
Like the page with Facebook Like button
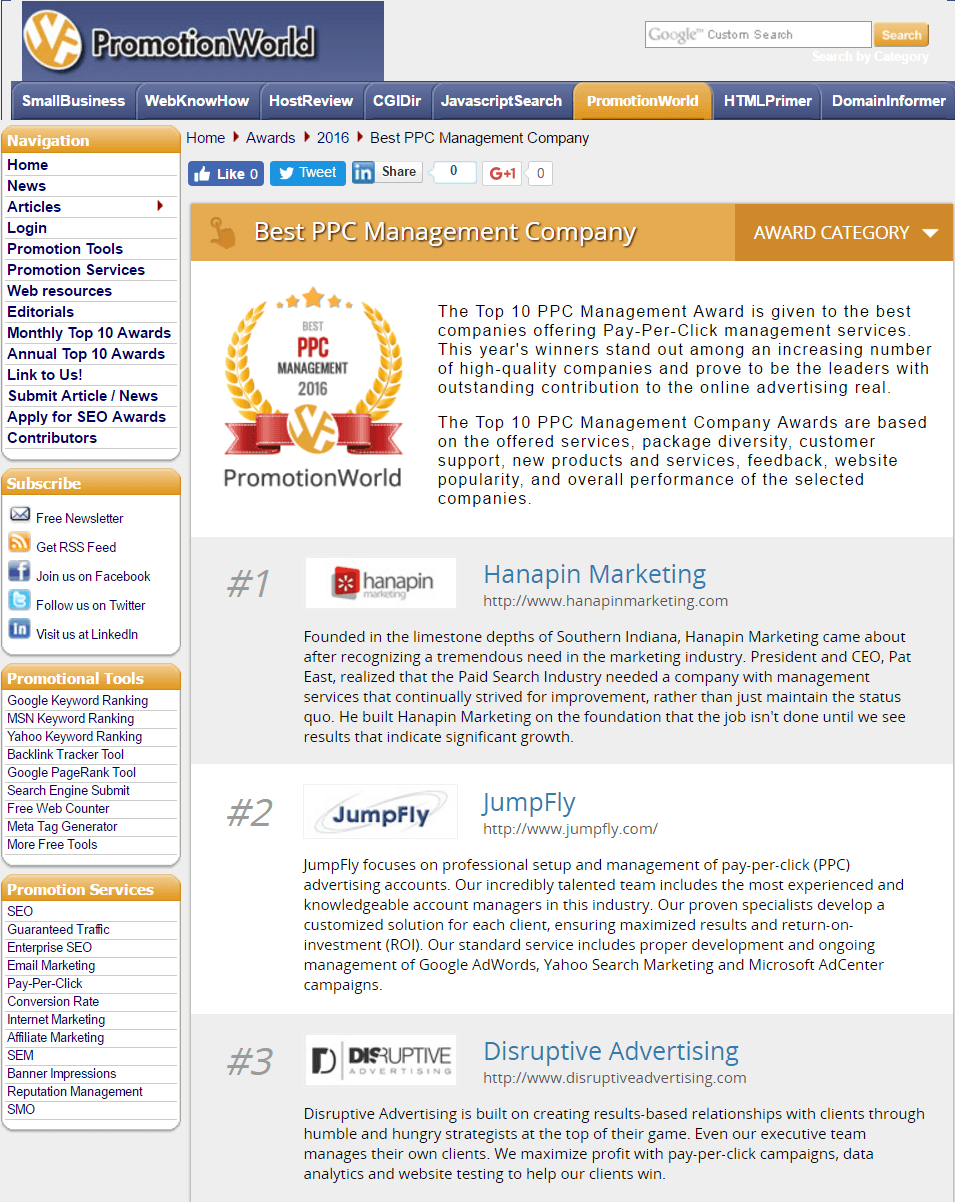click(x=226, y=174)
